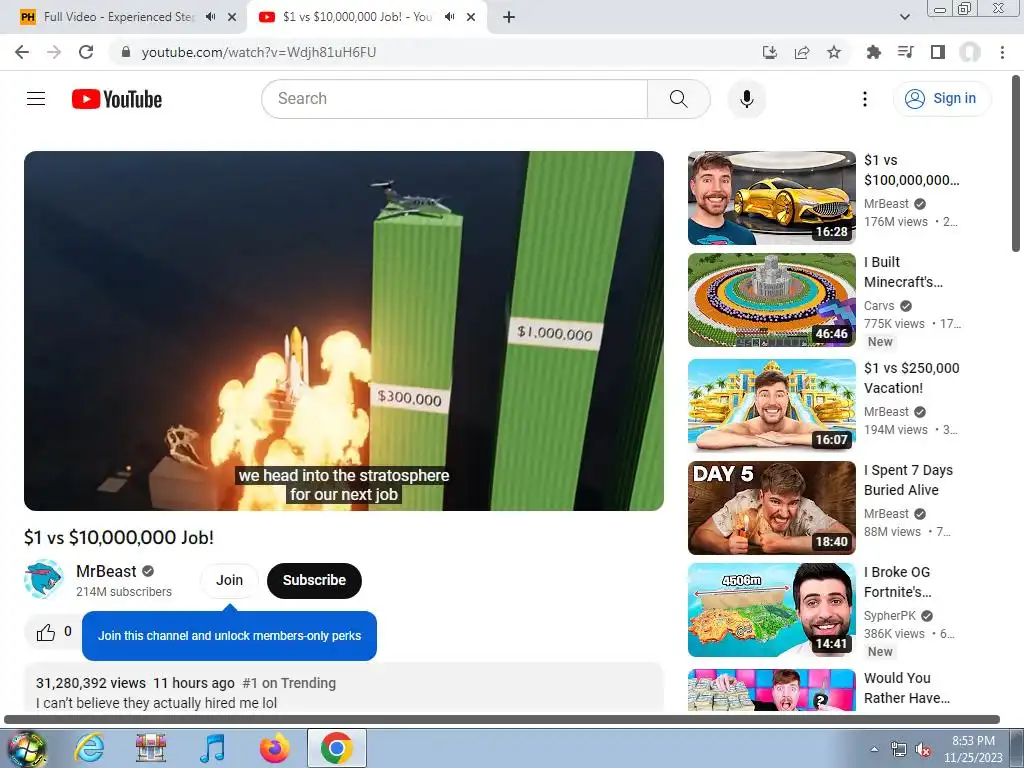Reload the current page
The width and height of the screenshot is (1024, 768).
[x=86, y=52]
